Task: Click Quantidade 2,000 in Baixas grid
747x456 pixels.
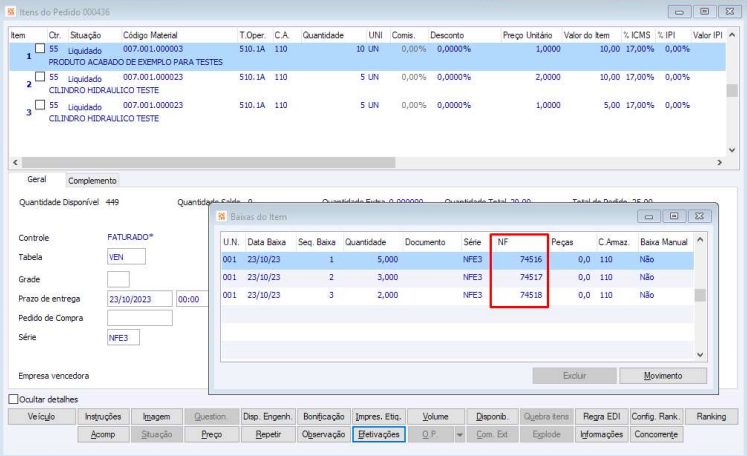Action: pos(387,295)
